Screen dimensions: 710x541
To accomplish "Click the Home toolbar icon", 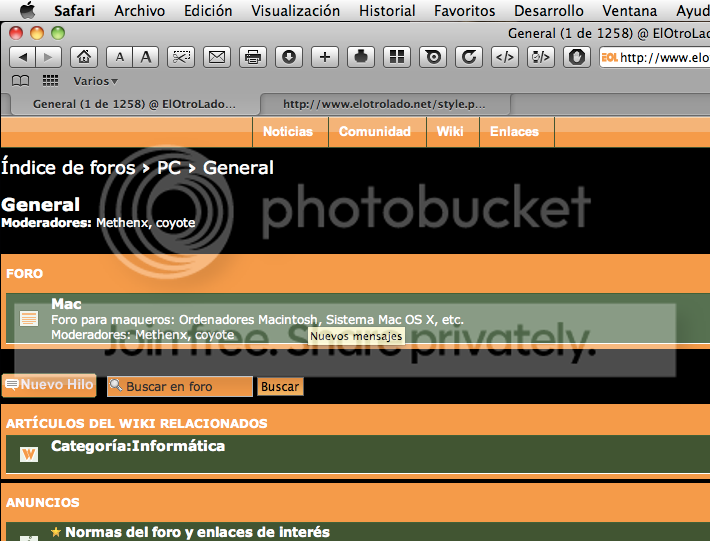I will click(85, 57).
